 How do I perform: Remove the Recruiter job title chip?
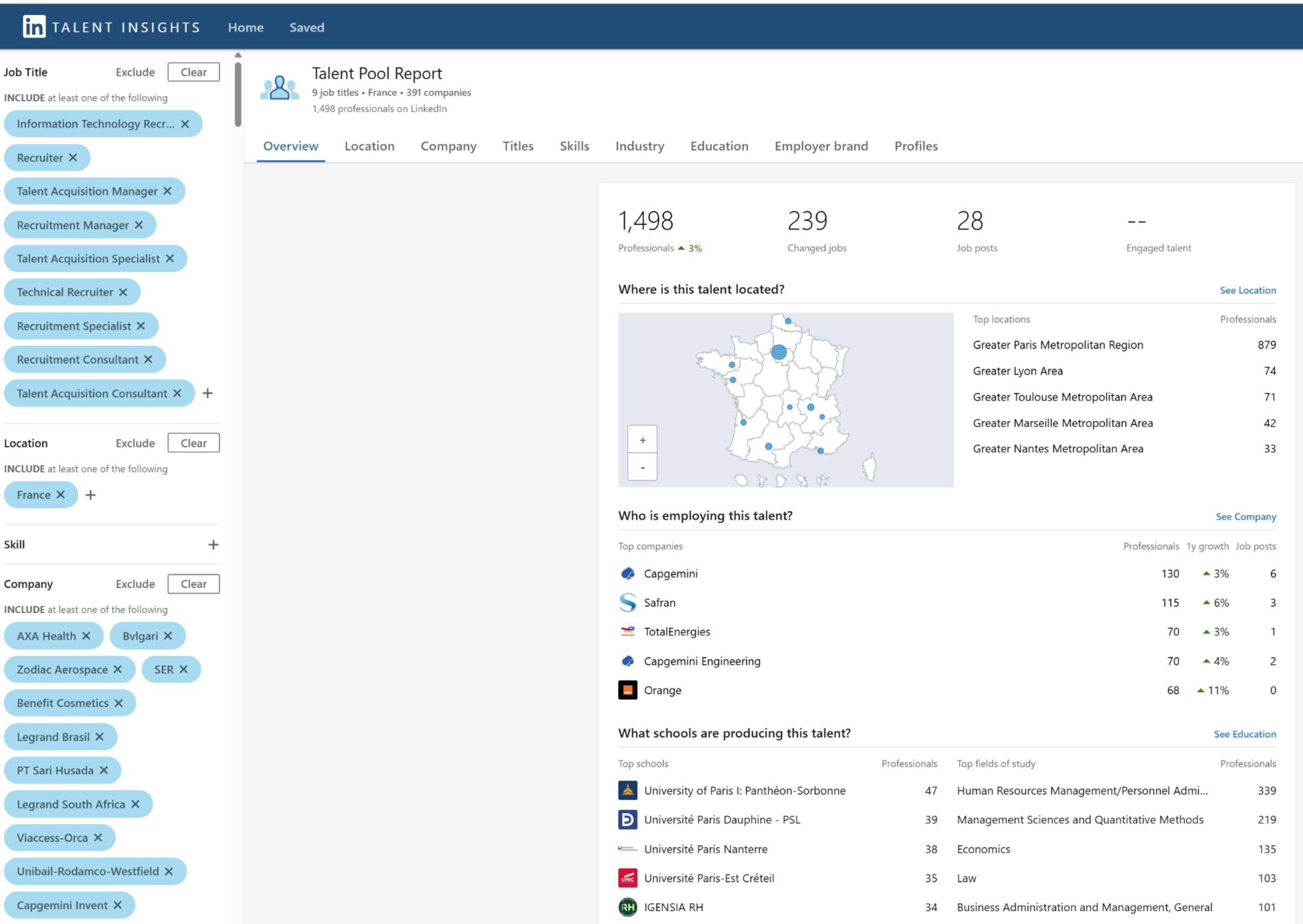click(x=73, y=158)
